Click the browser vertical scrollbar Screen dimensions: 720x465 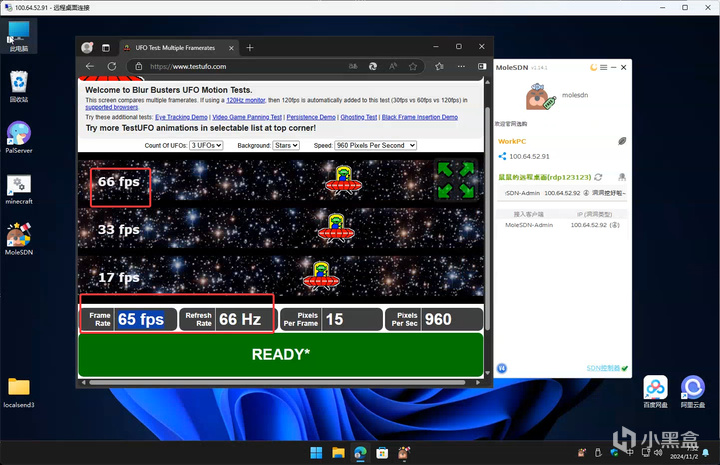tap(487, 218)
